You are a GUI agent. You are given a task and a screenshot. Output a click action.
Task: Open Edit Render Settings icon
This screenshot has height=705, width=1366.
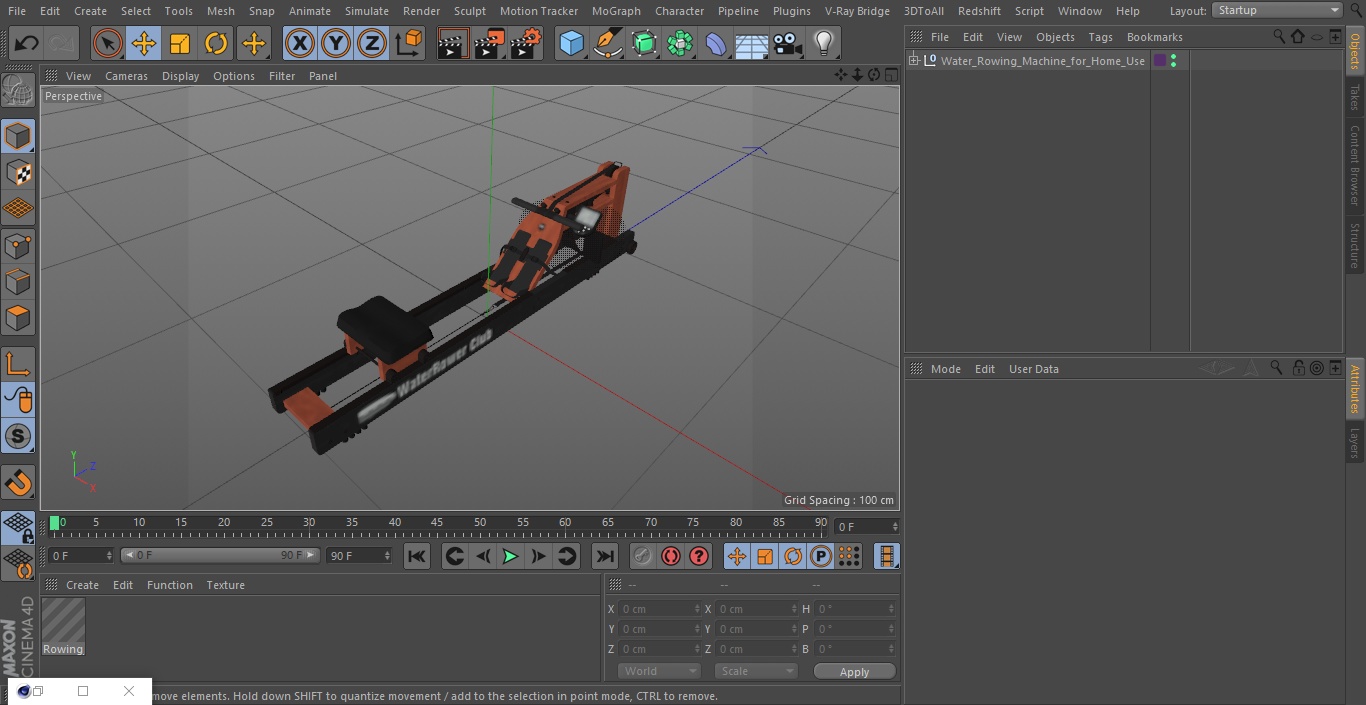pyautogui.click(x=526, y=43)
